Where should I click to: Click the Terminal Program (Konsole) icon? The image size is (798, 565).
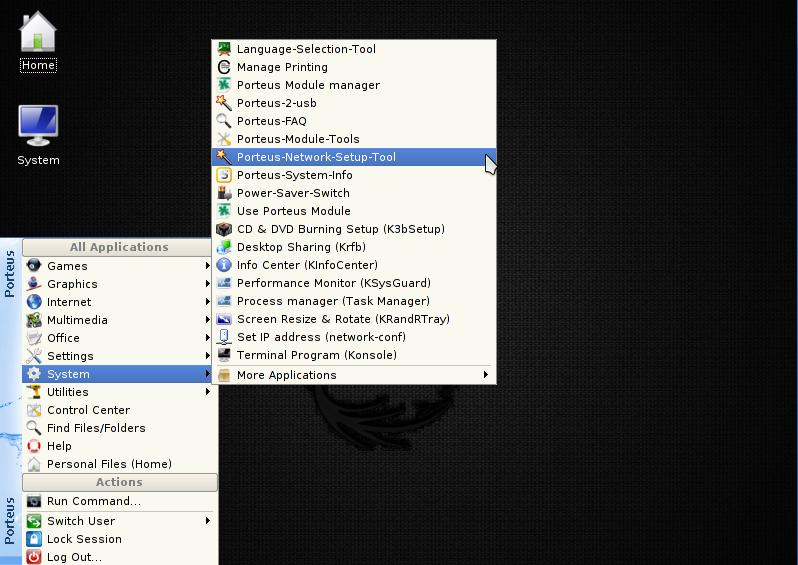(225, 355)
